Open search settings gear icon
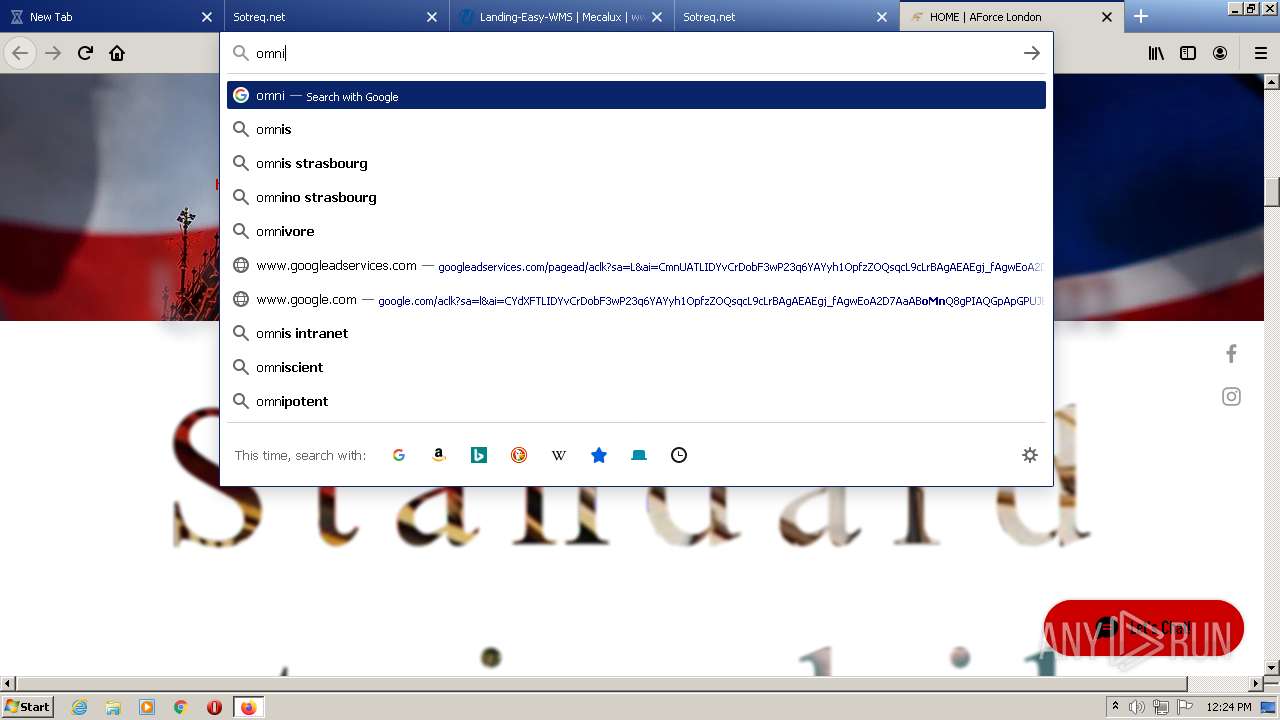The height and width of the screenshot is (720, 1280). coord(1030,455)
